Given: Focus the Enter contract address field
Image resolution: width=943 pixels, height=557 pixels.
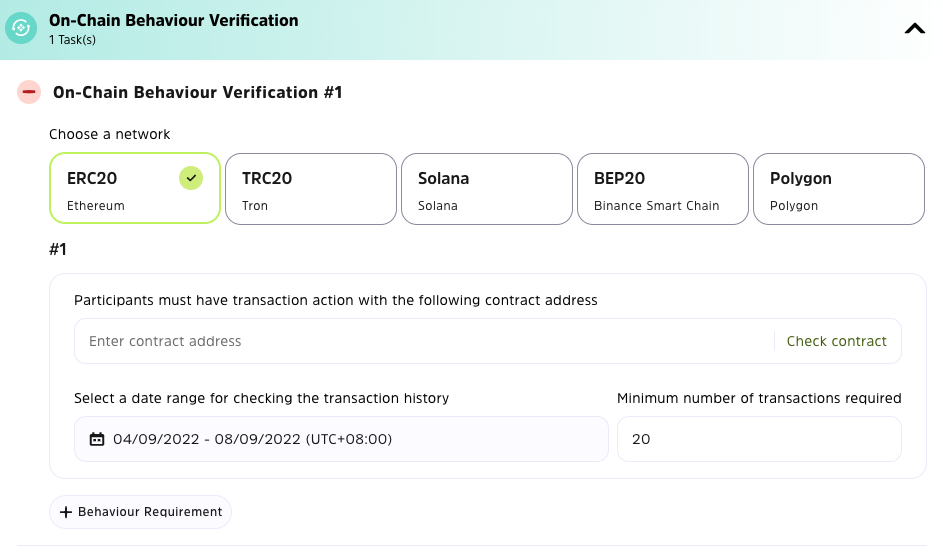Looking at the screenshot, I should click(420, 341).
